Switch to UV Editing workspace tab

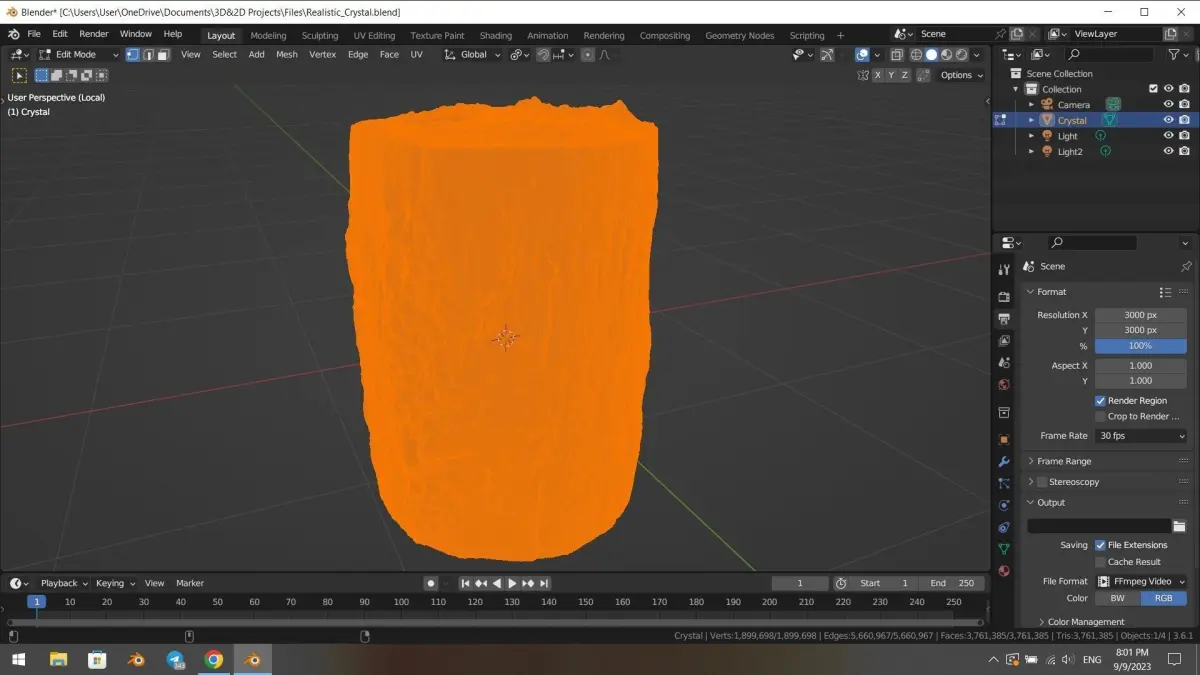tap(374, 35)
